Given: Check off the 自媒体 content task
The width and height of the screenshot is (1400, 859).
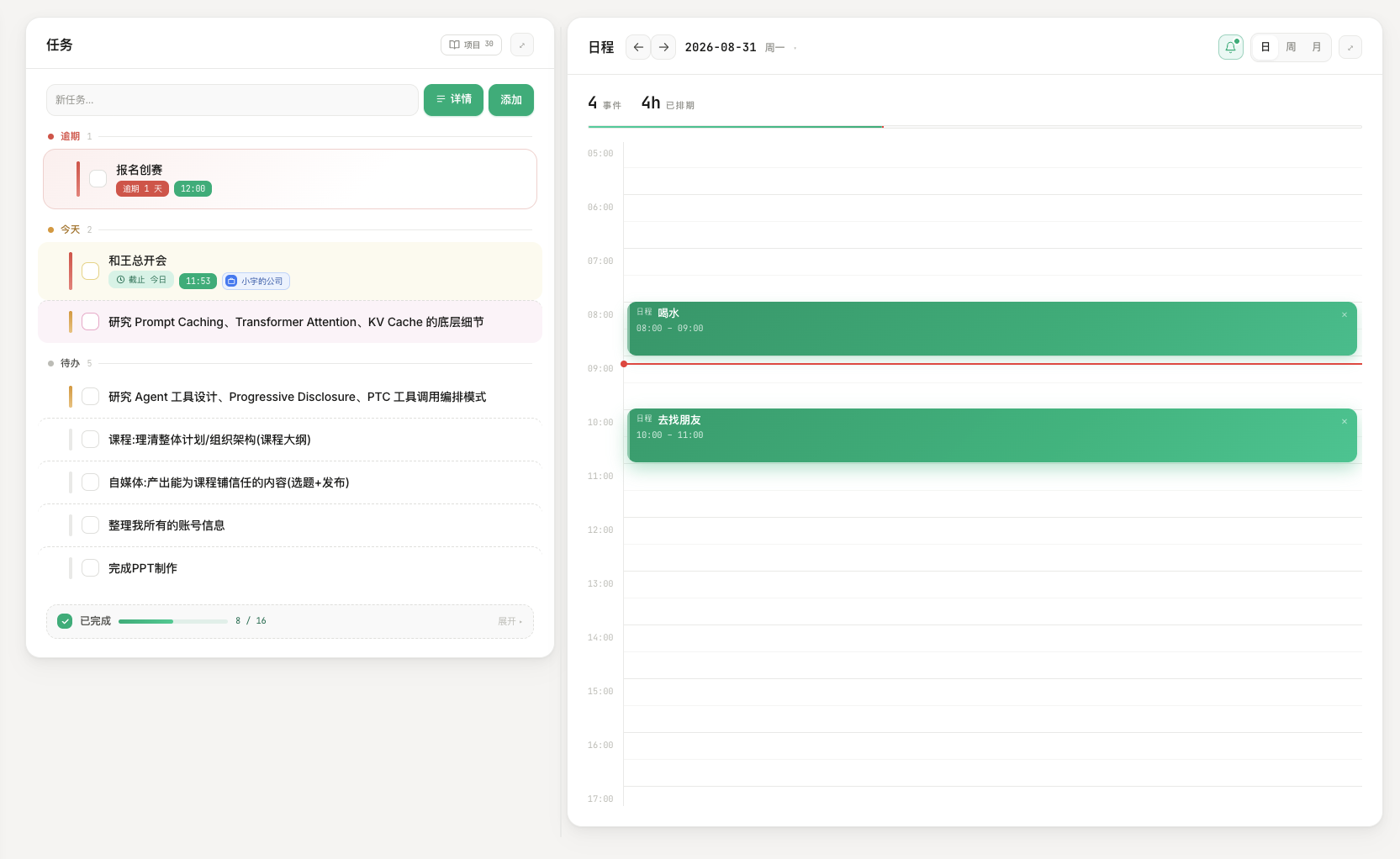Looking at the screenshot, I should [91, 482].
